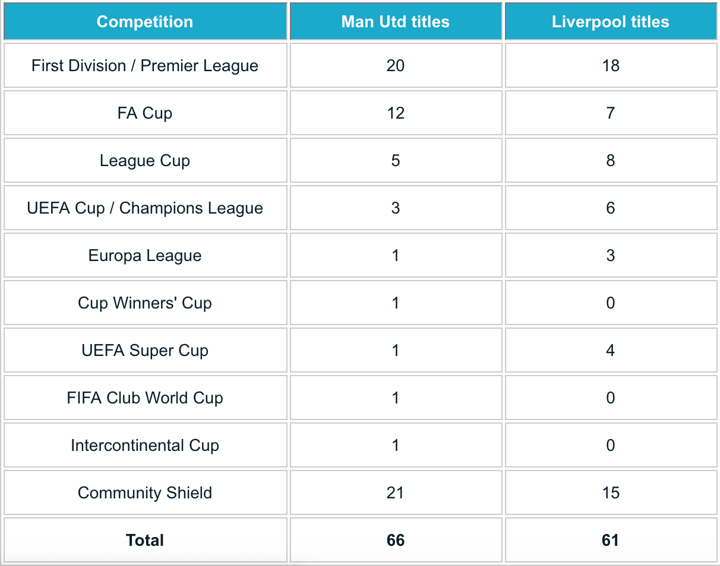Viewport: 720px width, 566px height.
Task: Select the Community Shield competition cell
Action: [x=145, y=493]
